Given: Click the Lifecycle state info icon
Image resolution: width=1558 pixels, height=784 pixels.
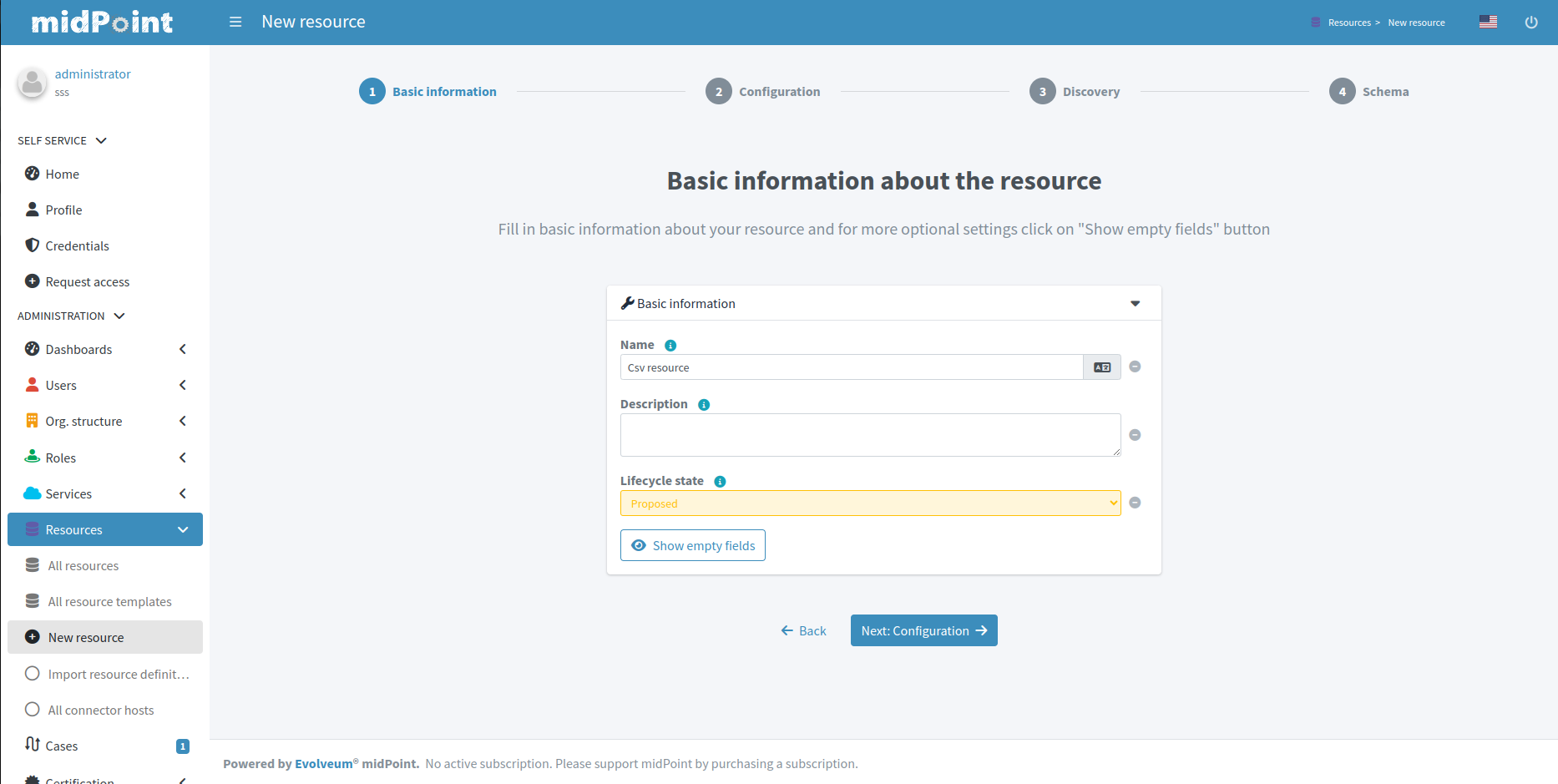Looking at the screenshot, I should coord(720,482).
